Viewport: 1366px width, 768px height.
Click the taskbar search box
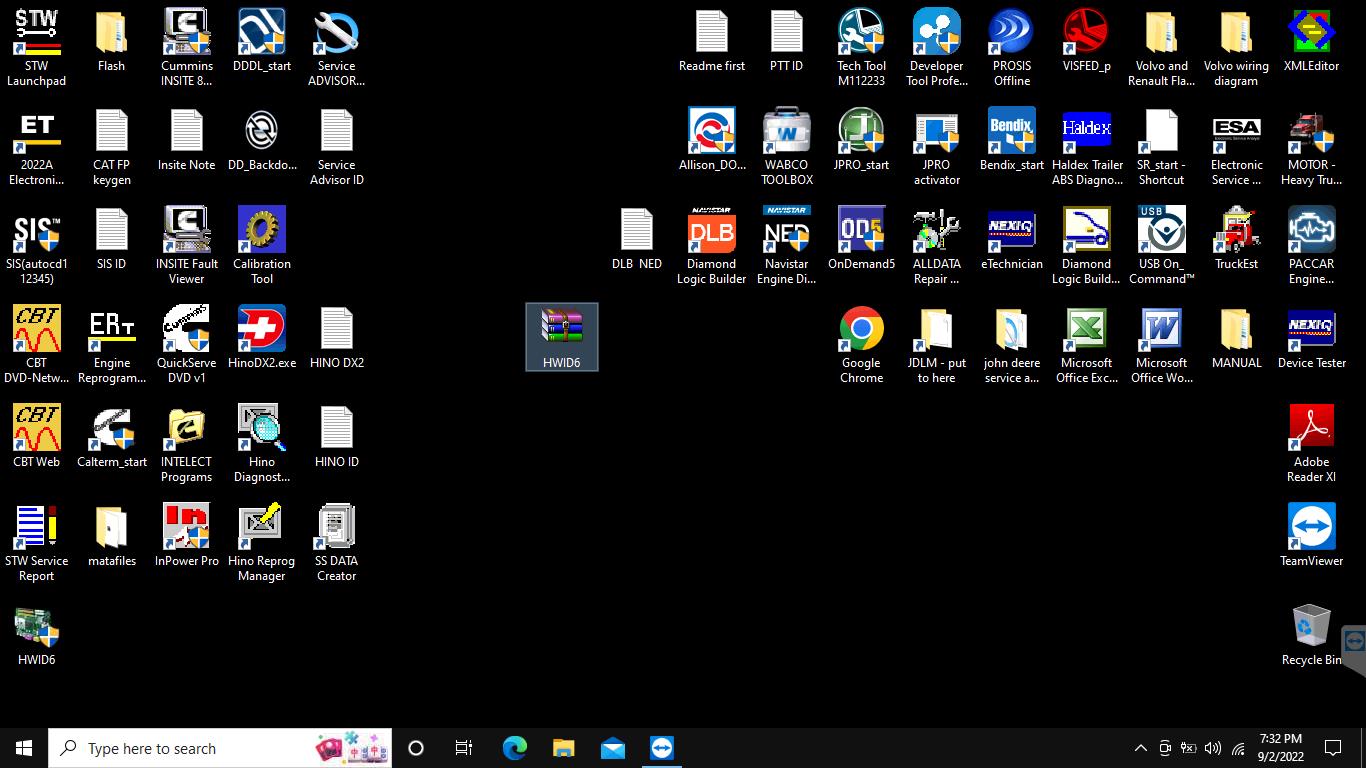[220, 748]
